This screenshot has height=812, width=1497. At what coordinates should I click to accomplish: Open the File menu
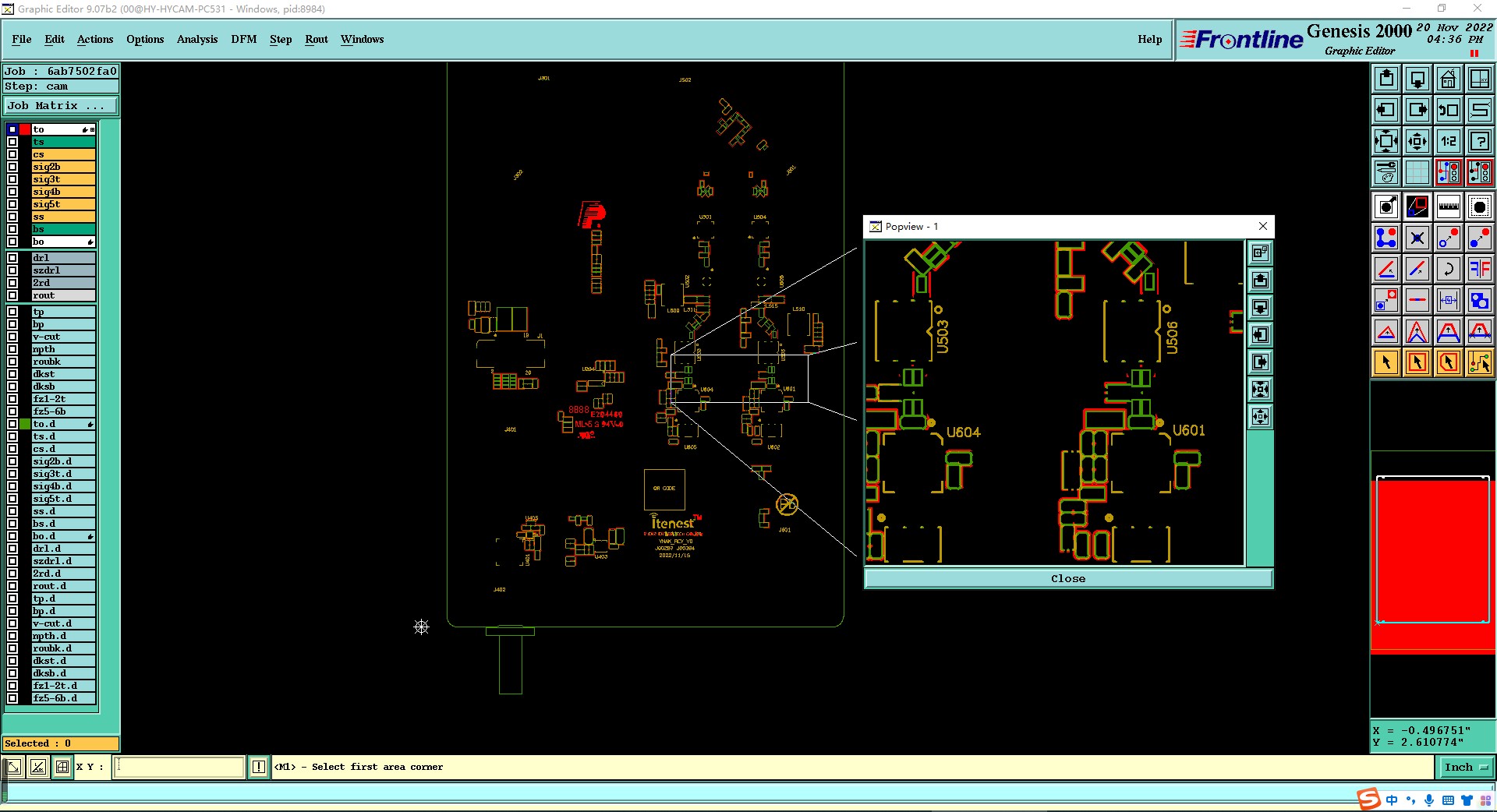pyautogui.click(x=22, y=39)
